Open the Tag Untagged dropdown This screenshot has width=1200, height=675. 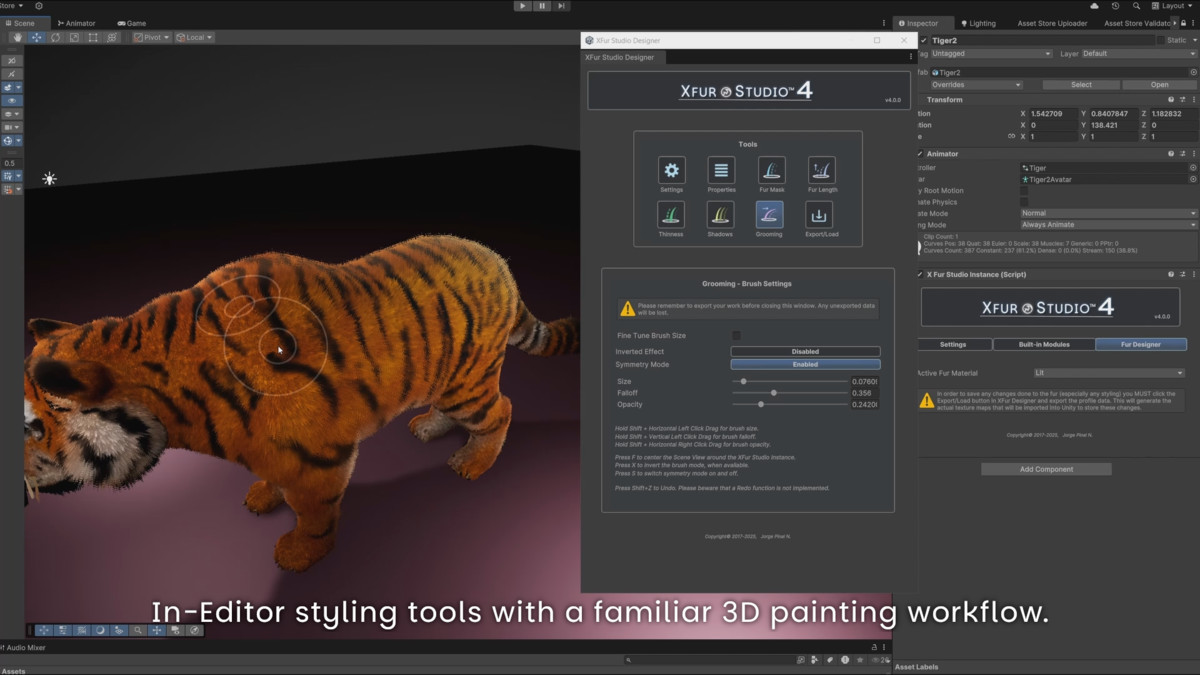point(991,54)
